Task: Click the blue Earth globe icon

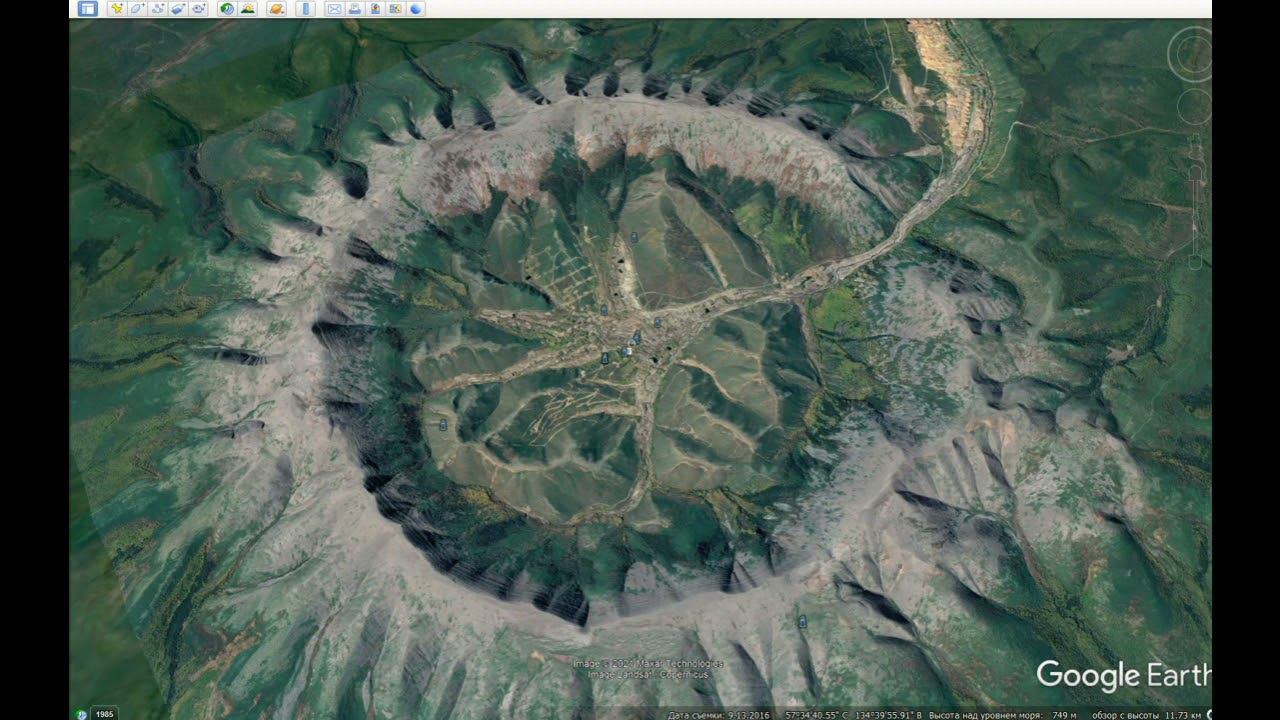Action: (416, 9)
